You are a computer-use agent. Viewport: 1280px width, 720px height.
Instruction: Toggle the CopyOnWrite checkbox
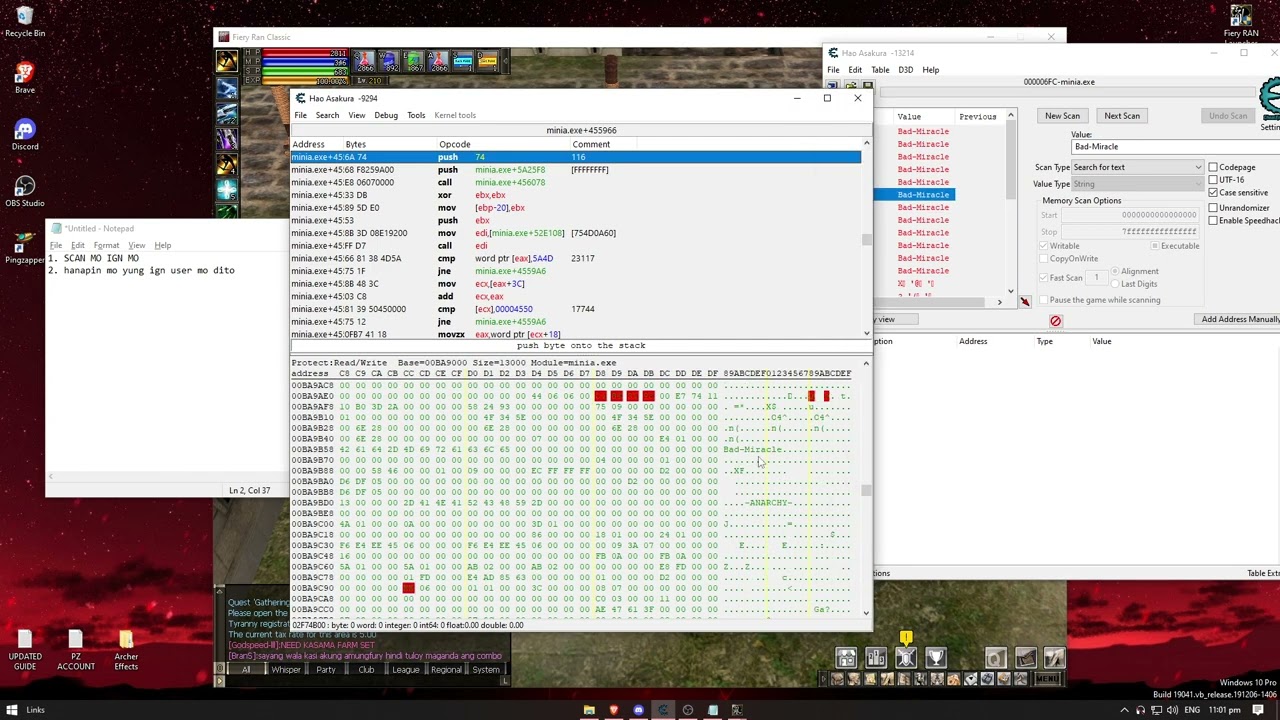1043,259
